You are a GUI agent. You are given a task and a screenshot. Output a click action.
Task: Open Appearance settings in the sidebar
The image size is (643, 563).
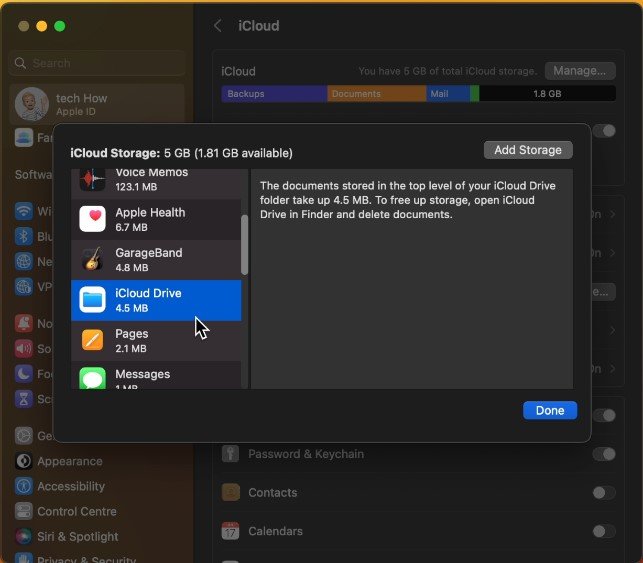pos(69,461)
